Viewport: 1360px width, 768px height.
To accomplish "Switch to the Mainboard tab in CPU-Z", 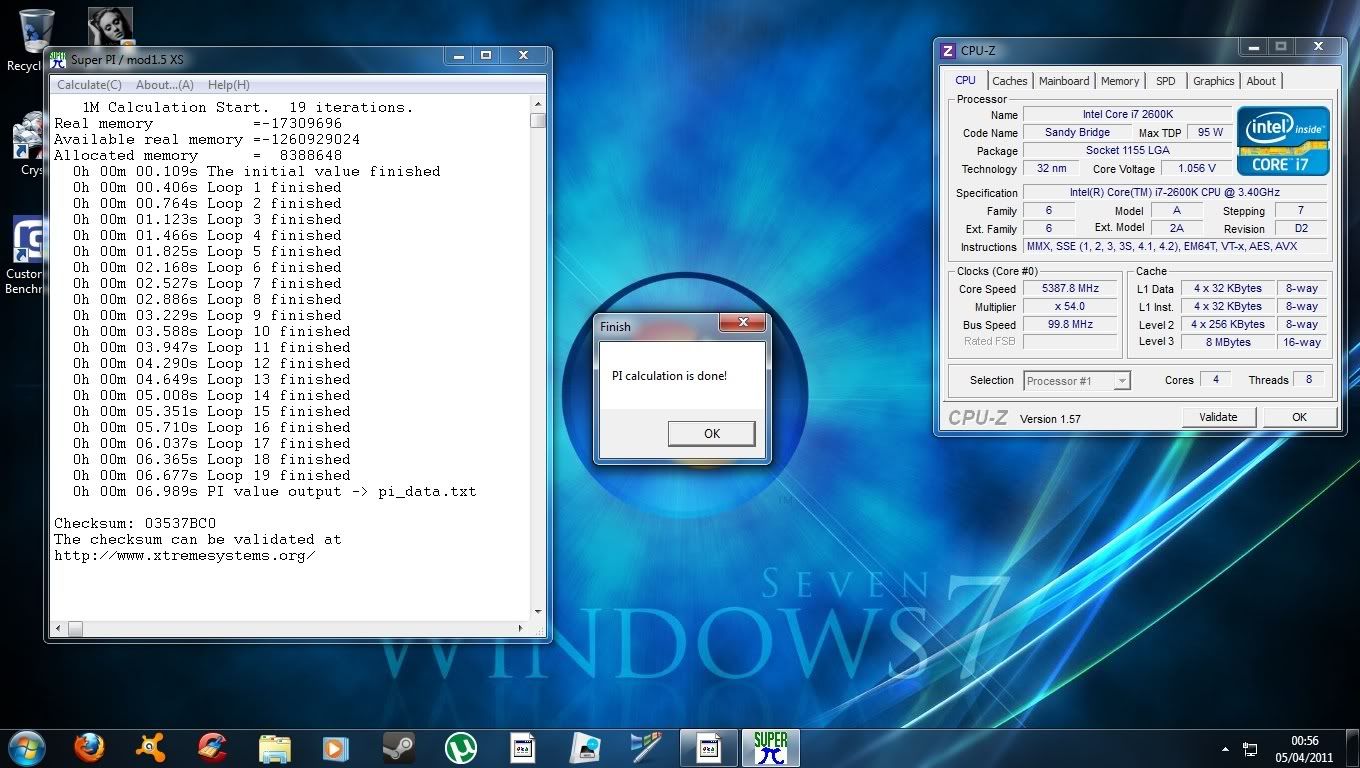I will point(1064,81).
